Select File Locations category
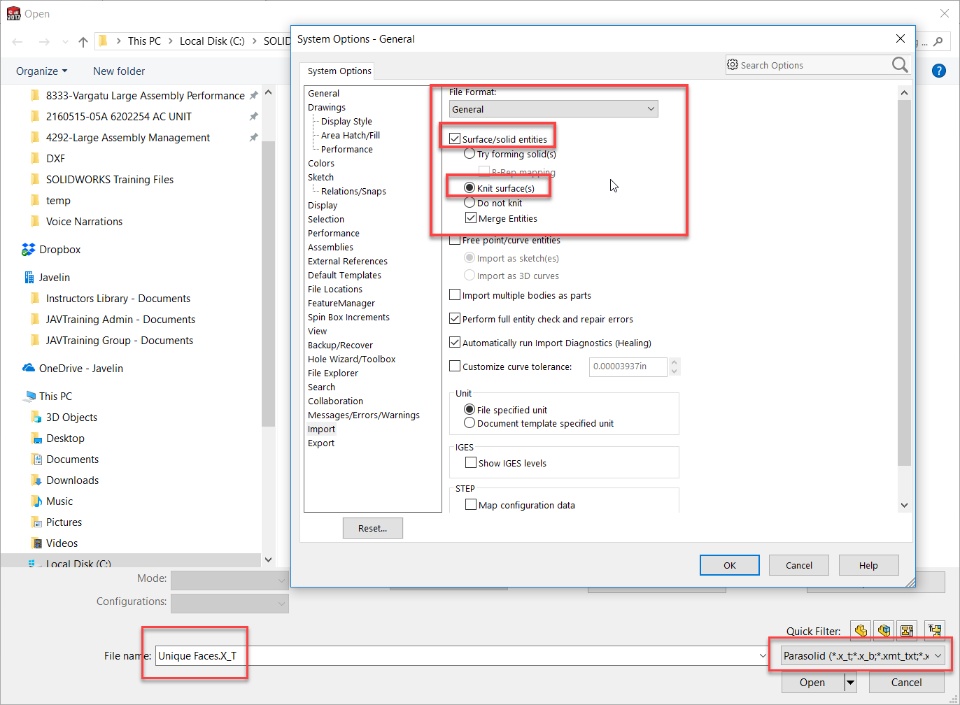This screenshot has height=705, width=960. pyautogui.click(x=335, y=289)
